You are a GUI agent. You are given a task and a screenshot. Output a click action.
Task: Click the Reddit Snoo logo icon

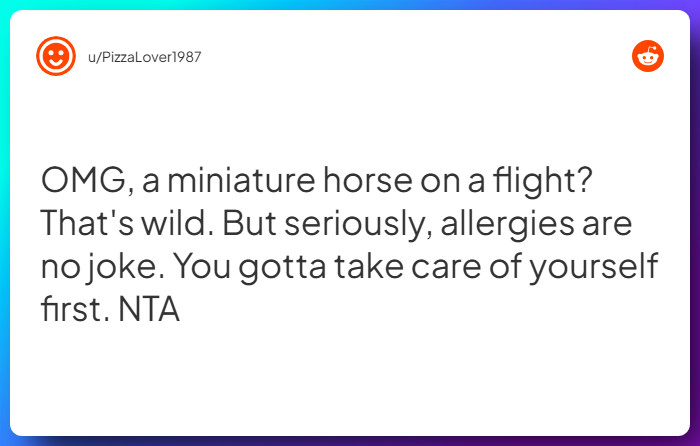pos(648,56)
